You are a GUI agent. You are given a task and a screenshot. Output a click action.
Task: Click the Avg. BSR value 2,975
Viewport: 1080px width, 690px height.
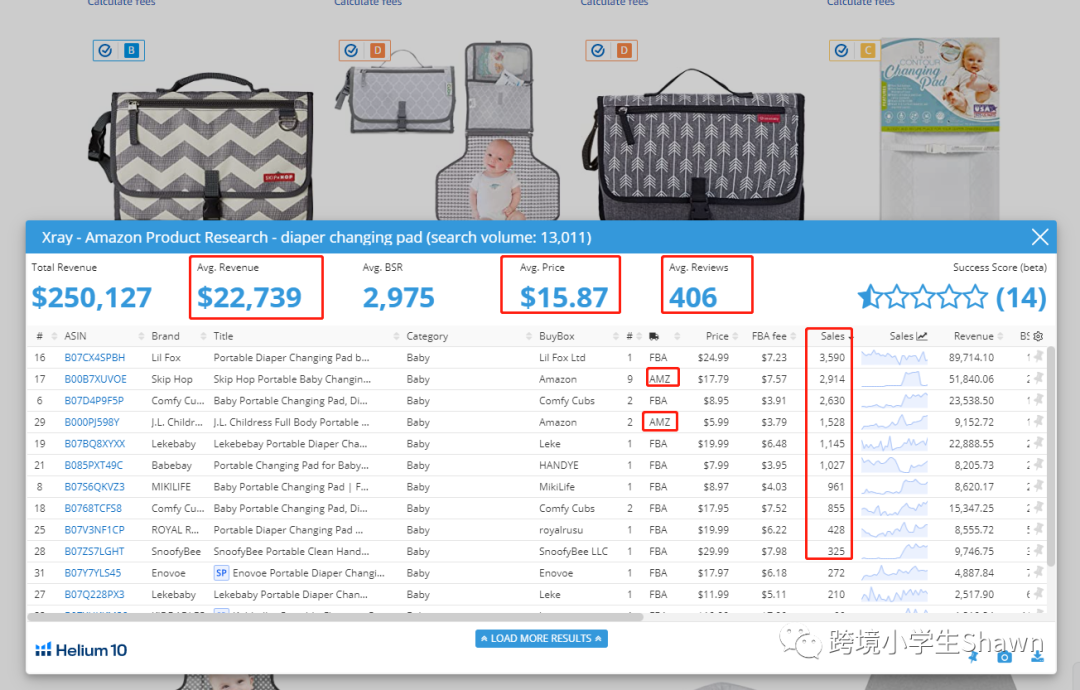pyautogui.click(x=399, y=297)
